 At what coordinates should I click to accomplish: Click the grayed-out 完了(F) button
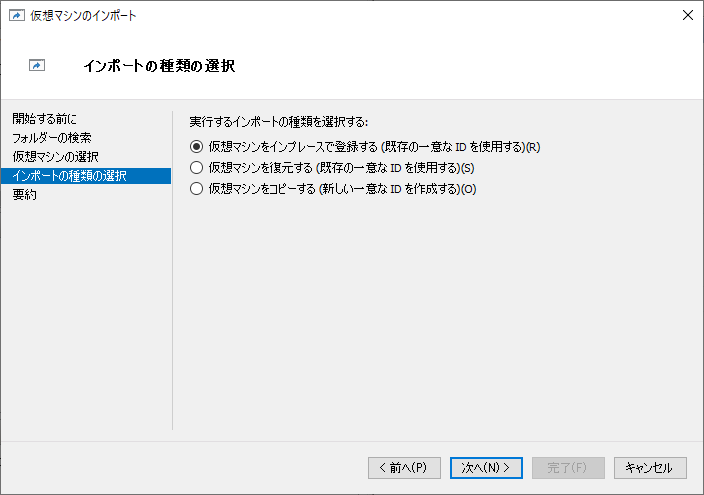(568, 468)
